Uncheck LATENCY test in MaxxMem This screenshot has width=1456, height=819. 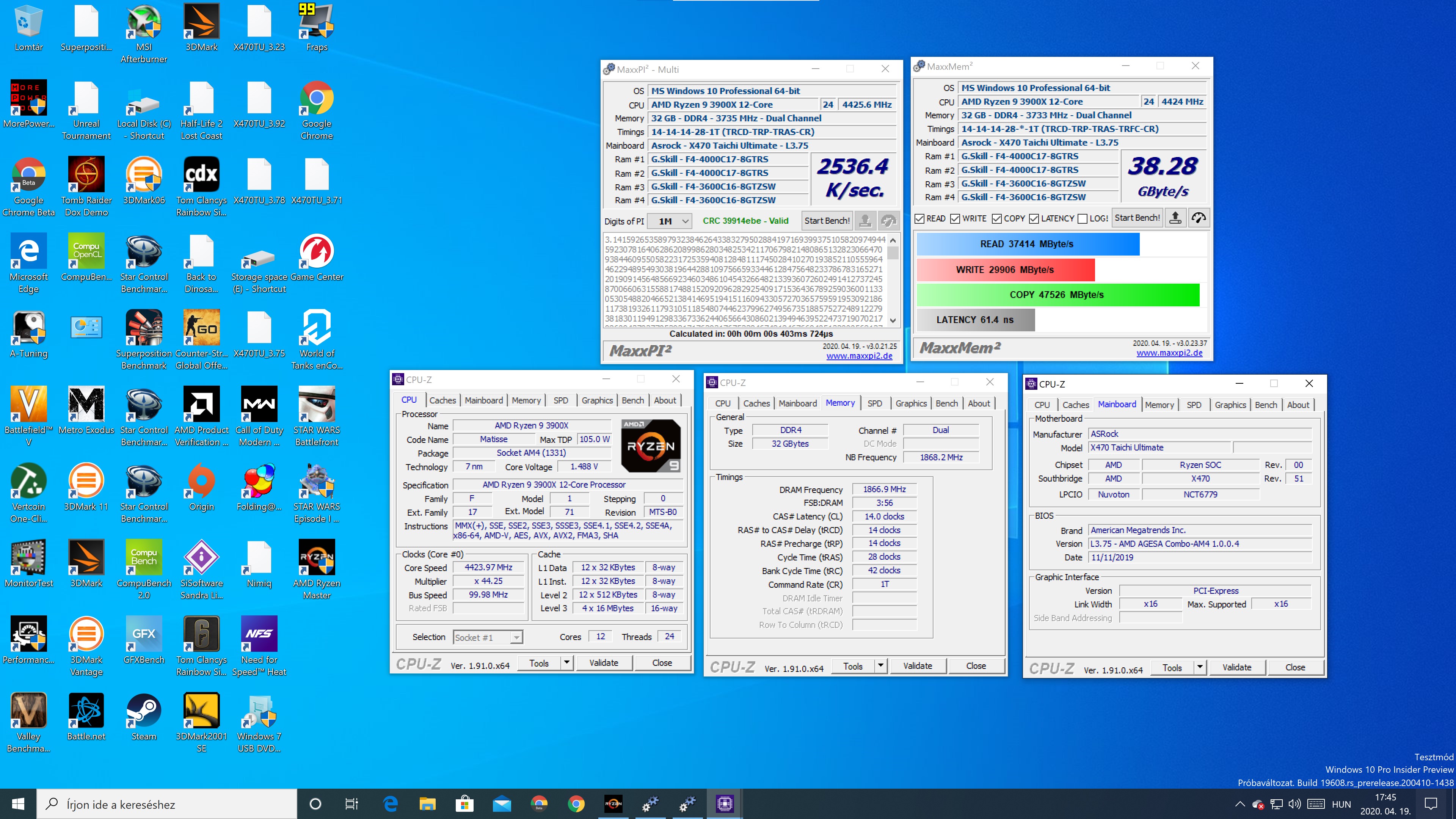(x=1034, y=218)
